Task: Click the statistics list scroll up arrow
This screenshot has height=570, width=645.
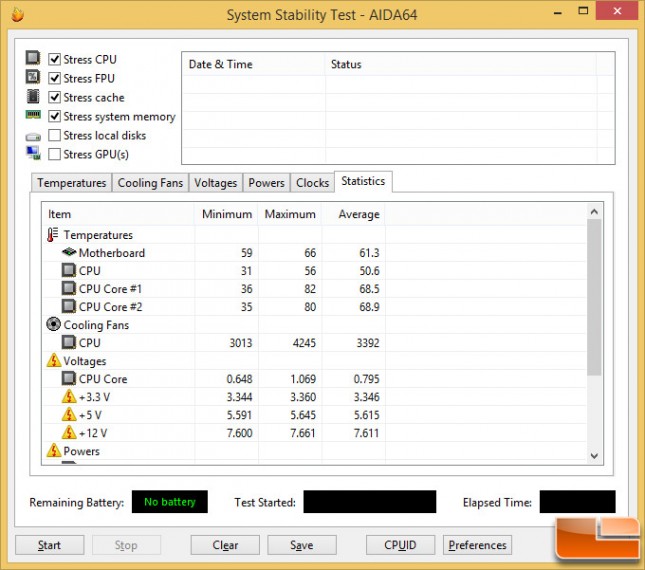Action: tap(594, 211)
